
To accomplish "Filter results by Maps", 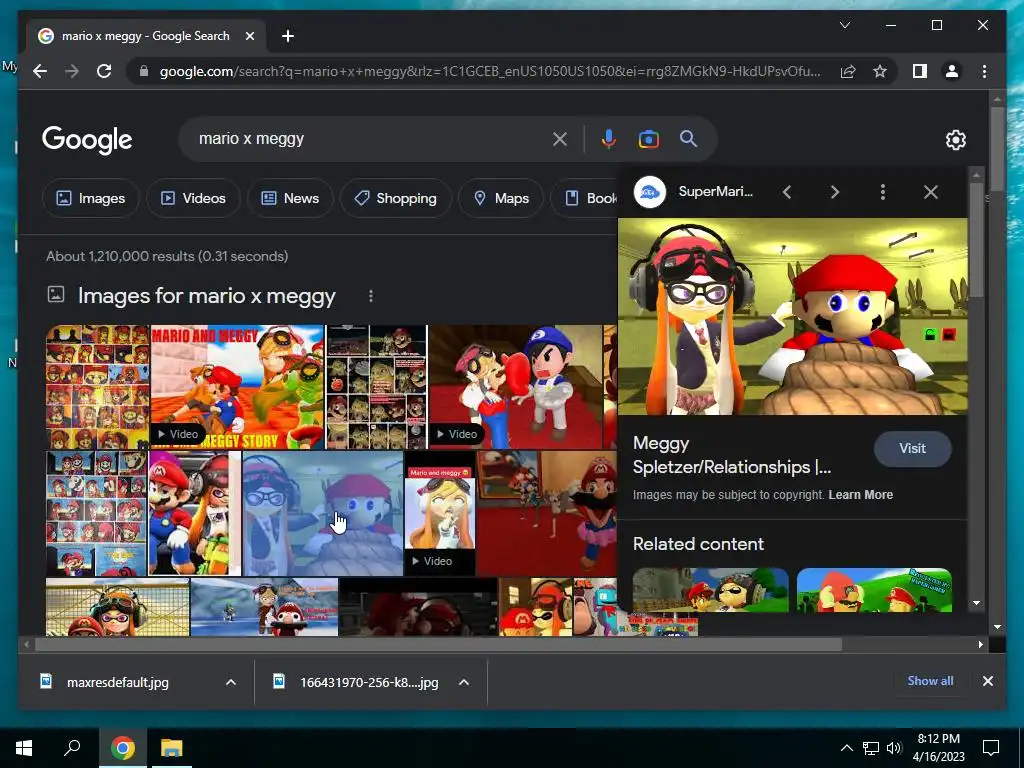I will 501,198.
